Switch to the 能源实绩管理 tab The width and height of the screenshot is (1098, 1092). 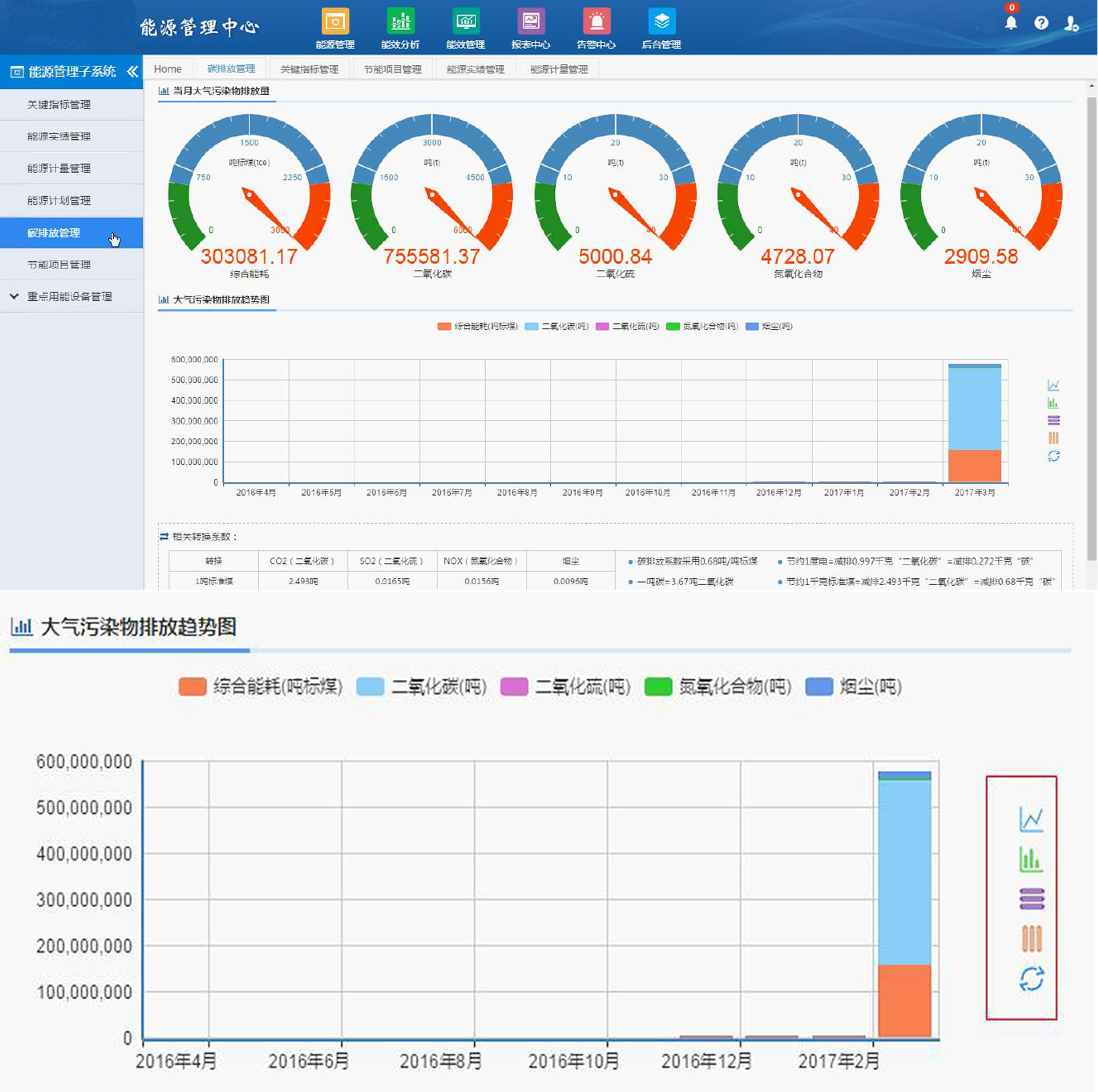(x=476, y=69)
